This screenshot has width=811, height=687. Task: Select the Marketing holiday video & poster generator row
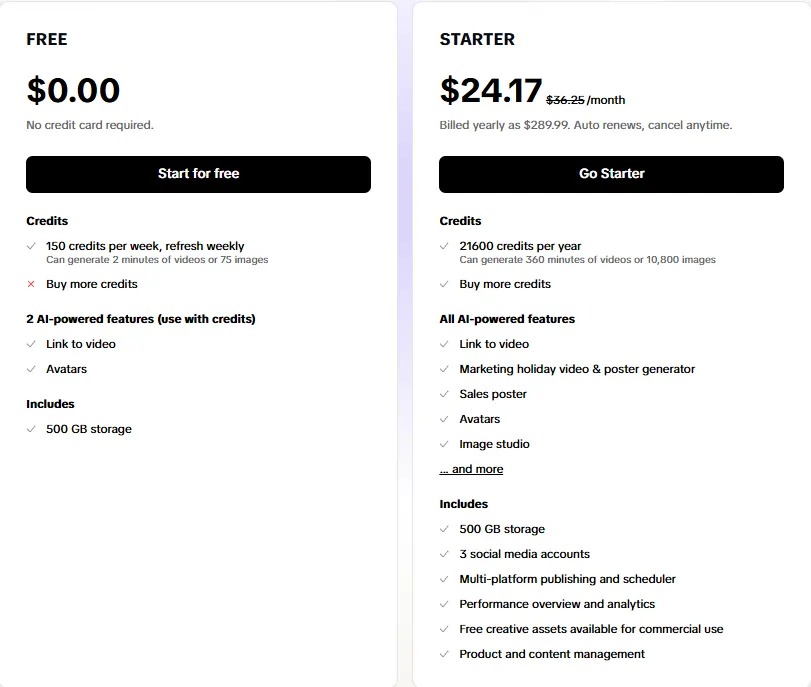coord(580,369)
